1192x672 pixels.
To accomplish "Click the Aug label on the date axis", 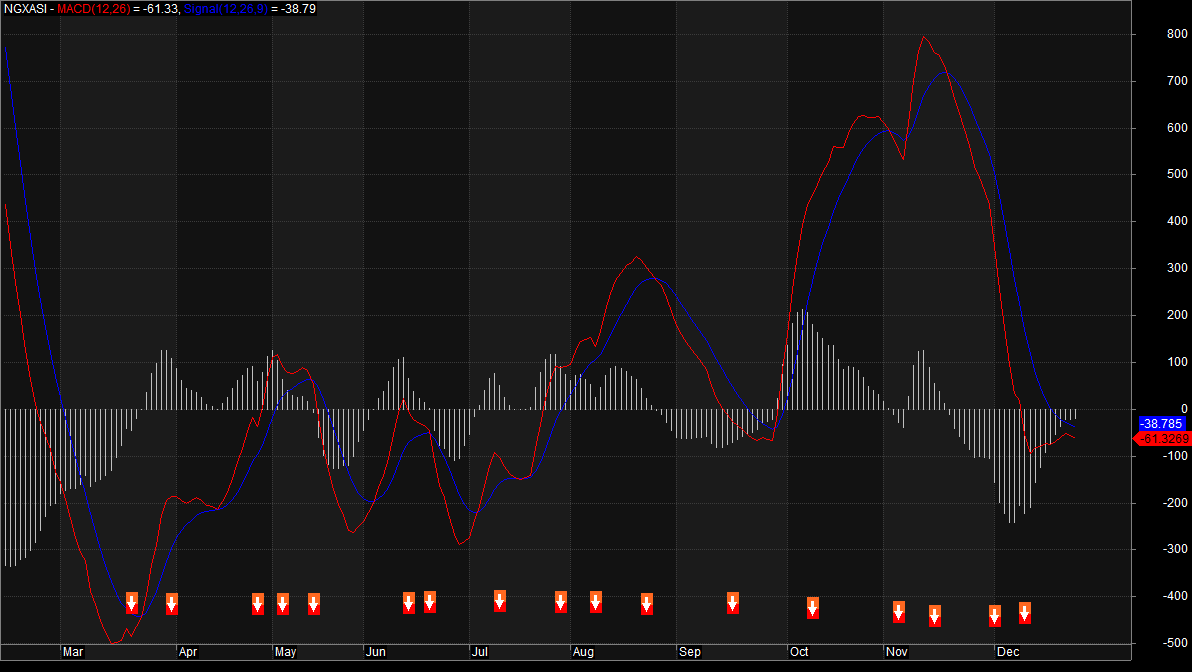I will point(583,652).
